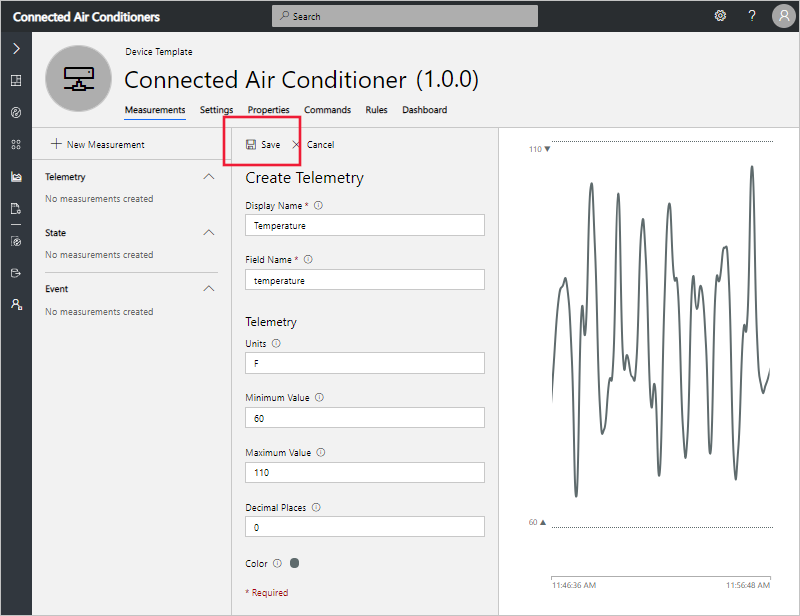Switch to the Measurements tab
Image resolution: width=800 pixels, height=616 pixels.
(155, 110)
